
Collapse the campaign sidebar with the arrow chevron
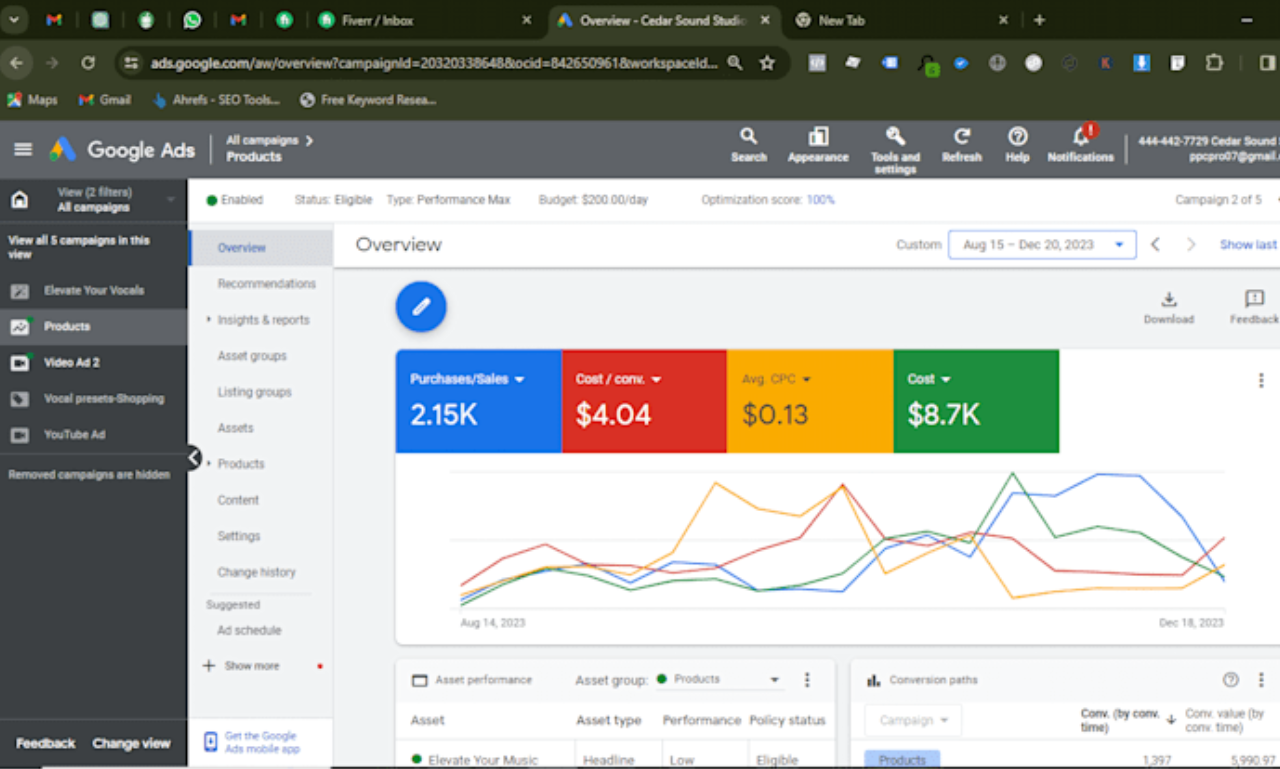(193, 457)
